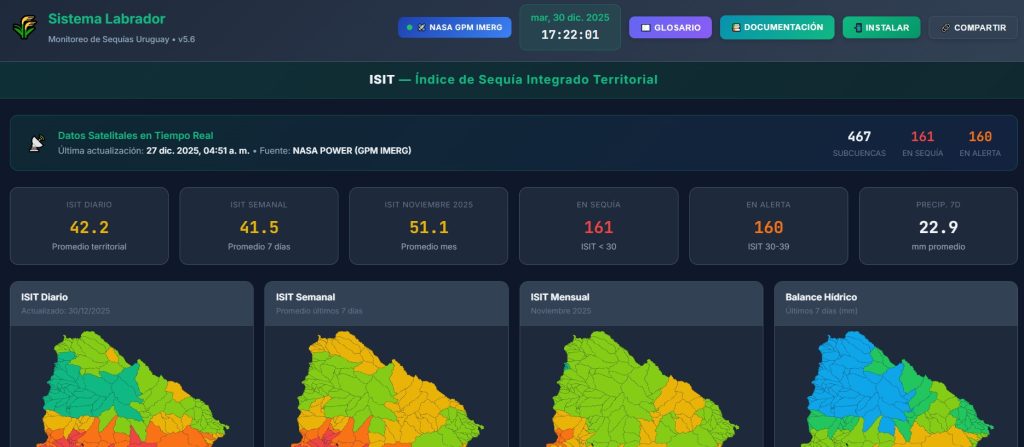
Task: Open the date and time clock widget
Action: [570, 27]
